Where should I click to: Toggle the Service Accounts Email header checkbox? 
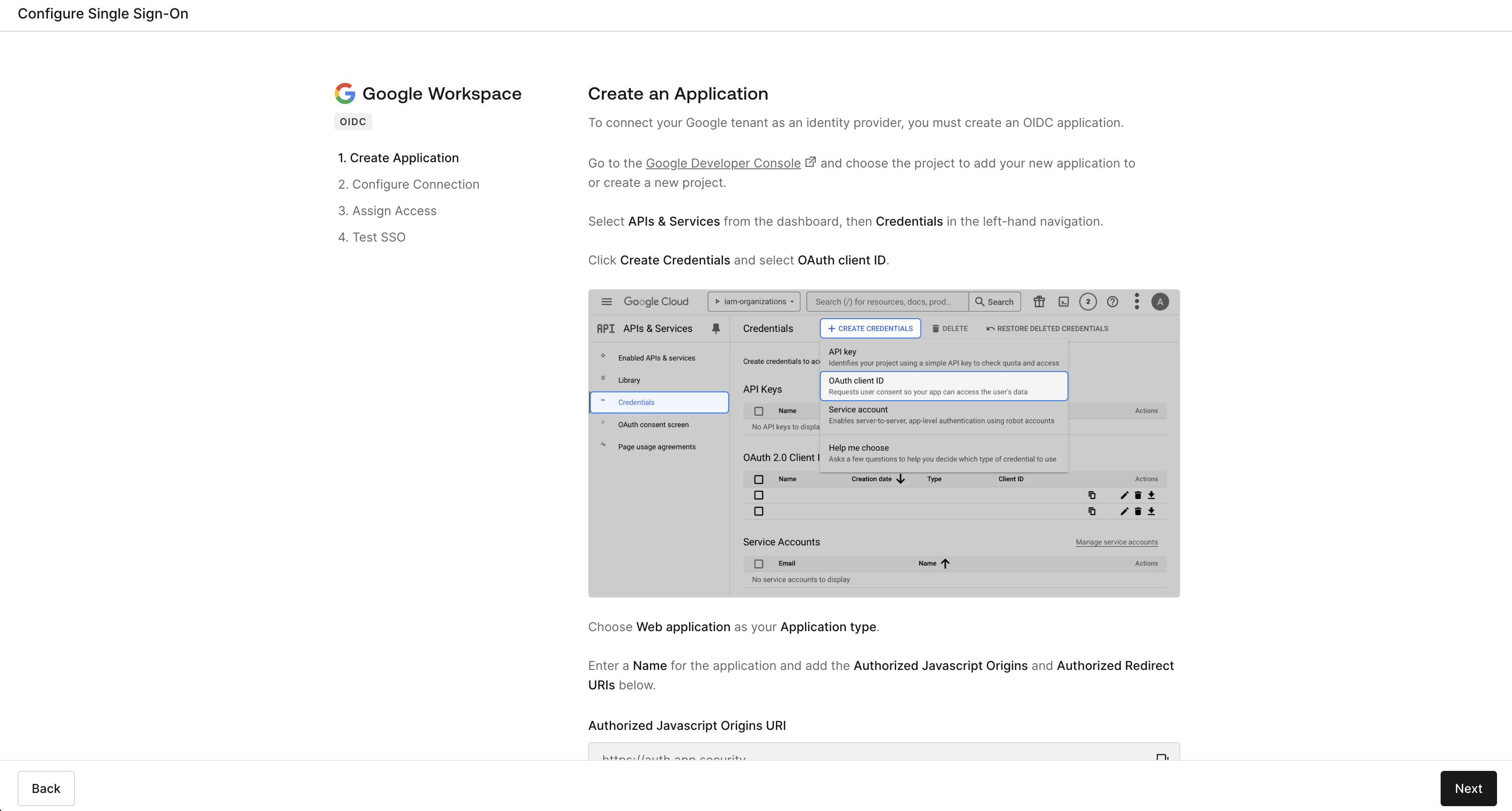(x=758, y=564)
